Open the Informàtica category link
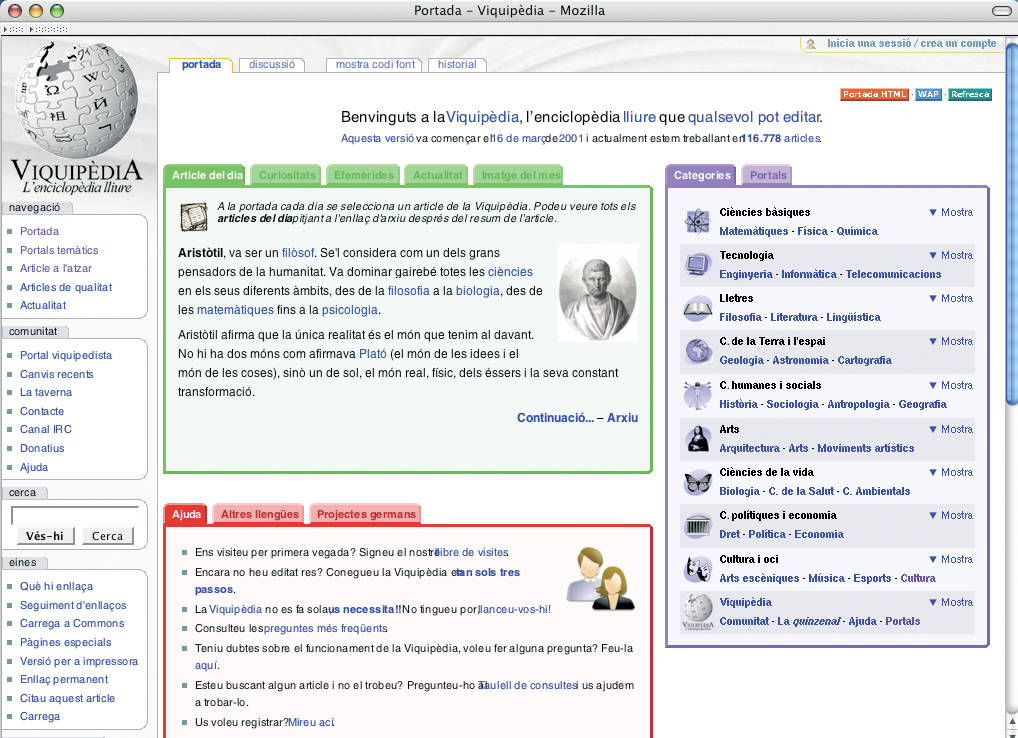Image resolution: width=1018 pixels, height=738 pixels. point(809,274)
